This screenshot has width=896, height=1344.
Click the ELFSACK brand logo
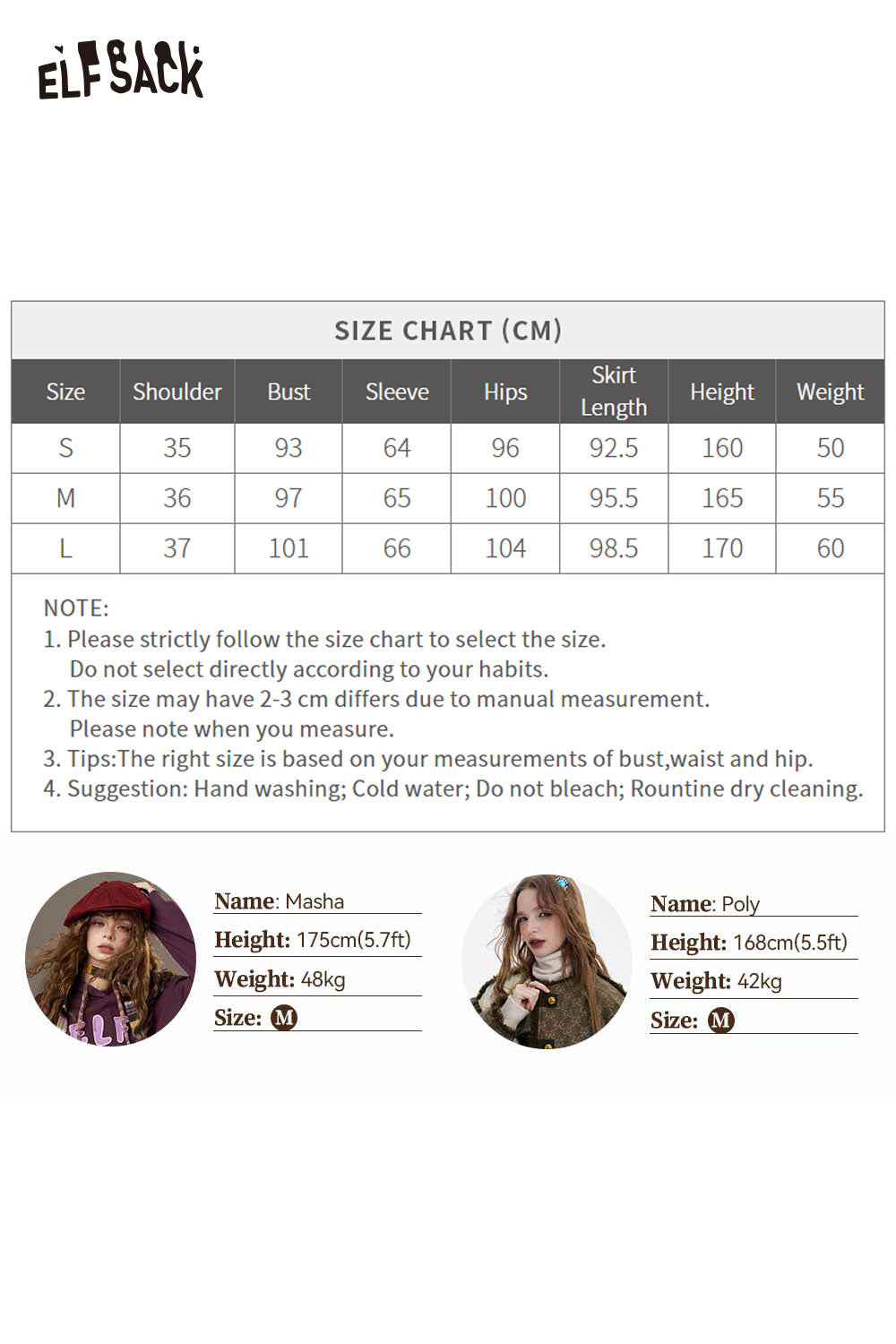(x=120, y=71)
